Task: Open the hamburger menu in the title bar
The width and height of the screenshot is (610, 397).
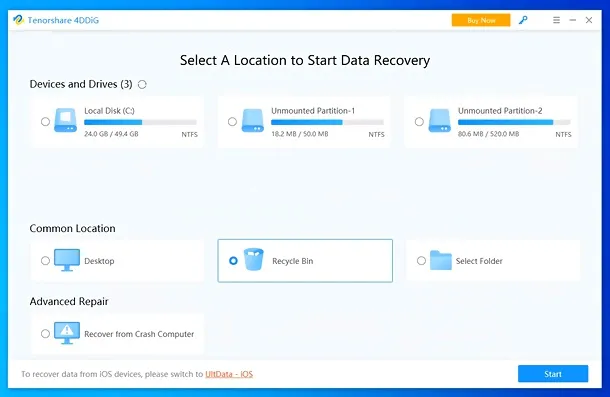Action: point(556,20)
